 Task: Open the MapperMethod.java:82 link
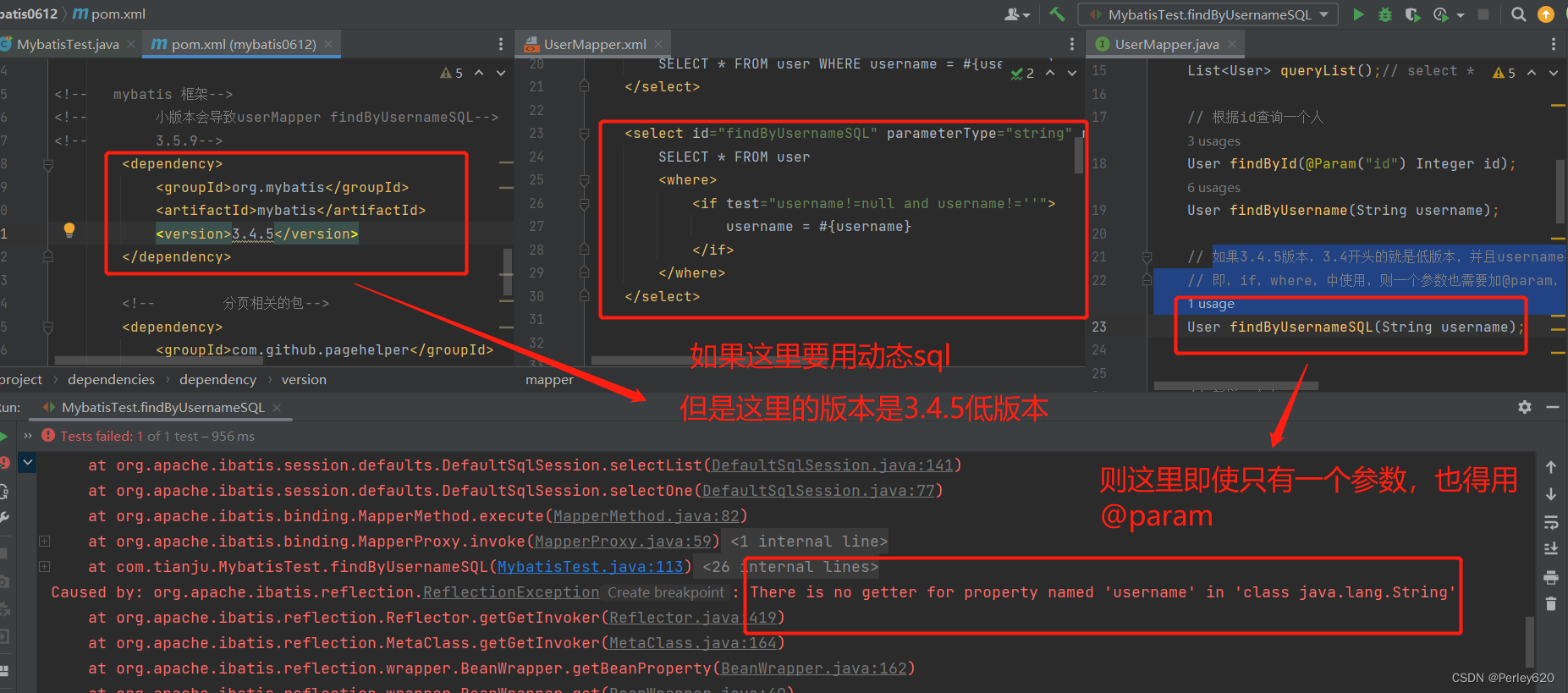point(646,516)
